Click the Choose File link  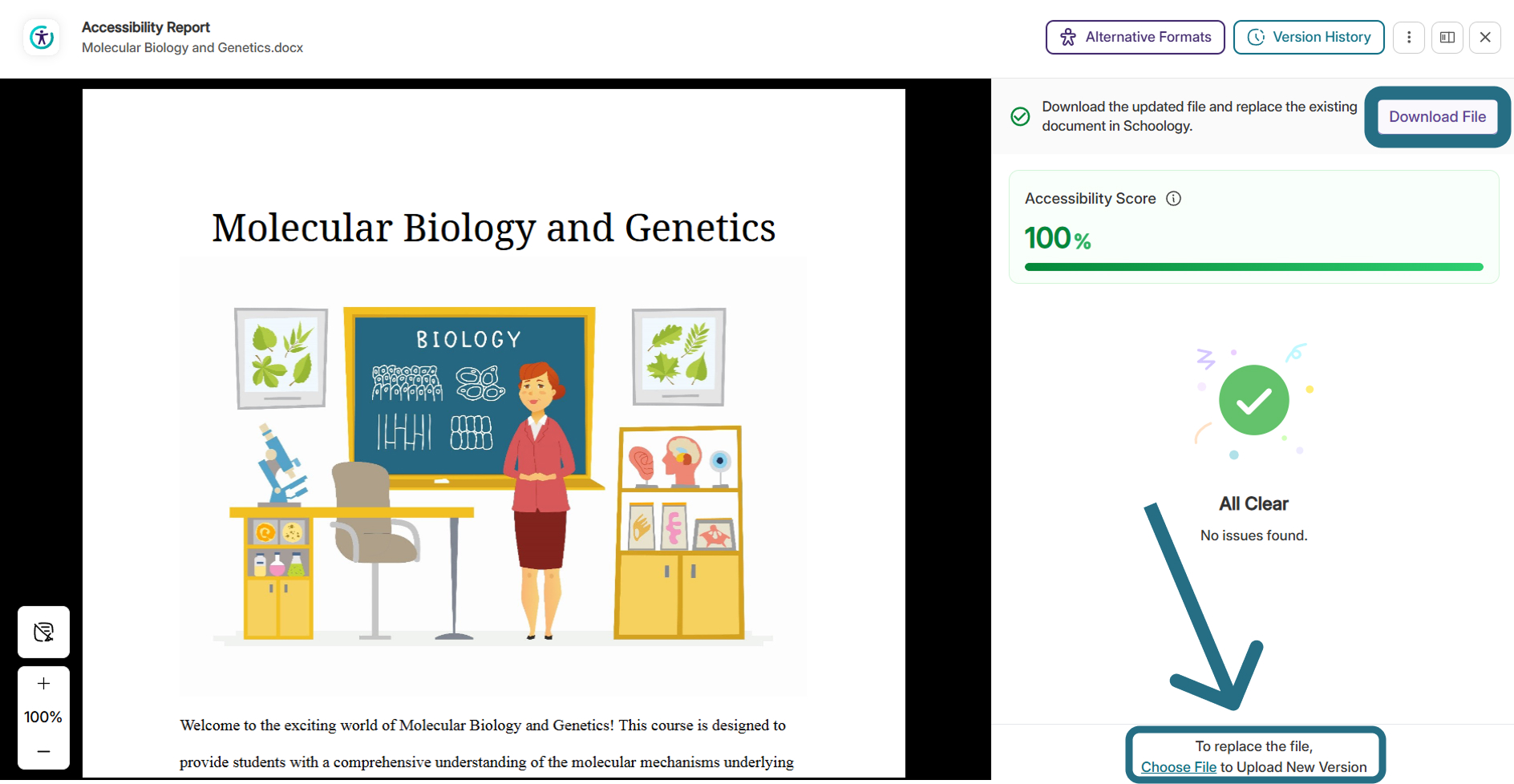(1178, 767)
